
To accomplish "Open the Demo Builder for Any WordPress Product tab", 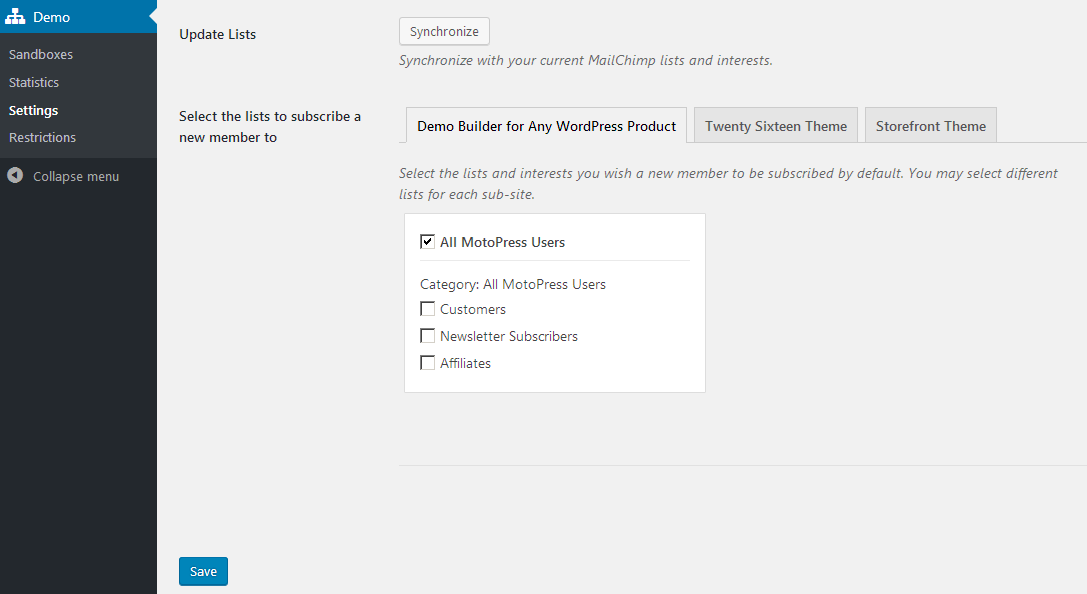I will click(546, 125).
